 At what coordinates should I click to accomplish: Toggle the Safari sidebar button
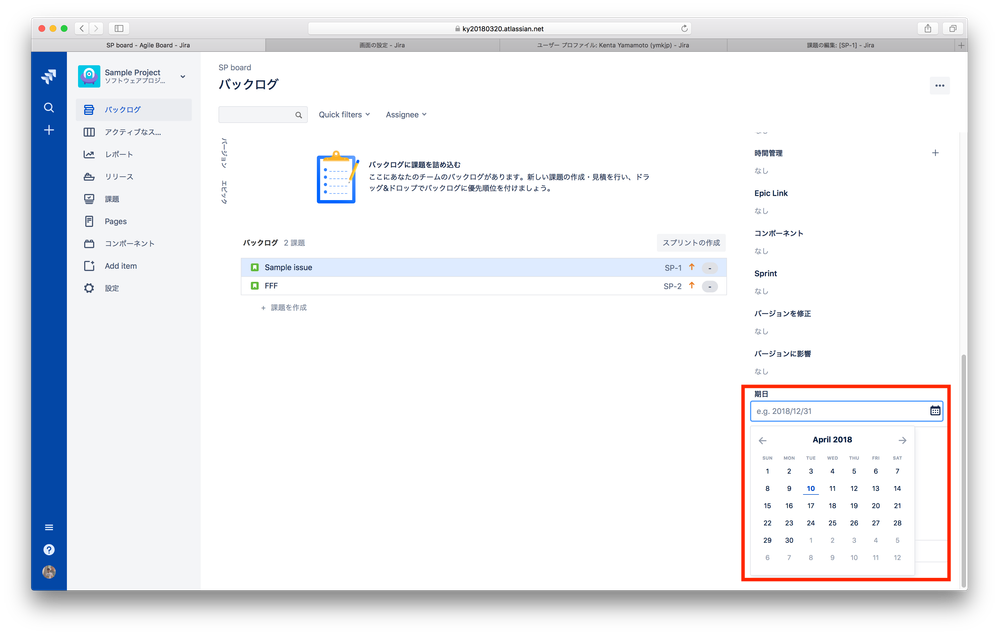click(119, 28)
